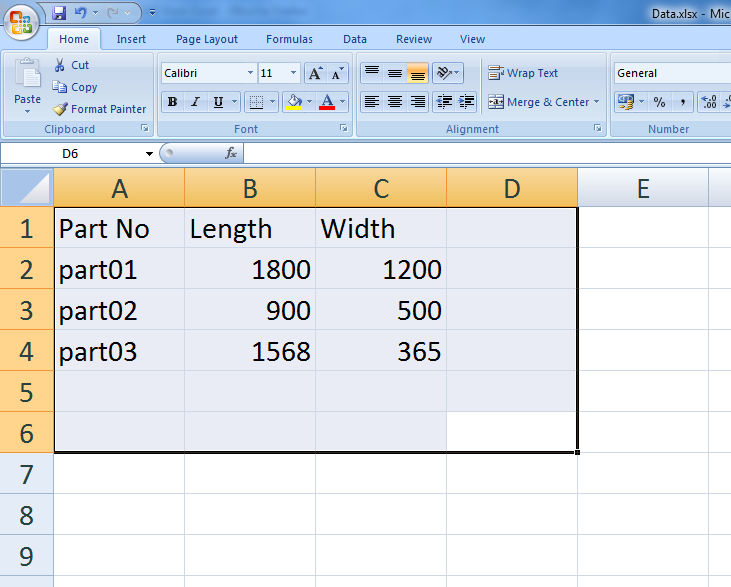
Task: Open the Font Color palette arrow
Action: coord(343,102)
